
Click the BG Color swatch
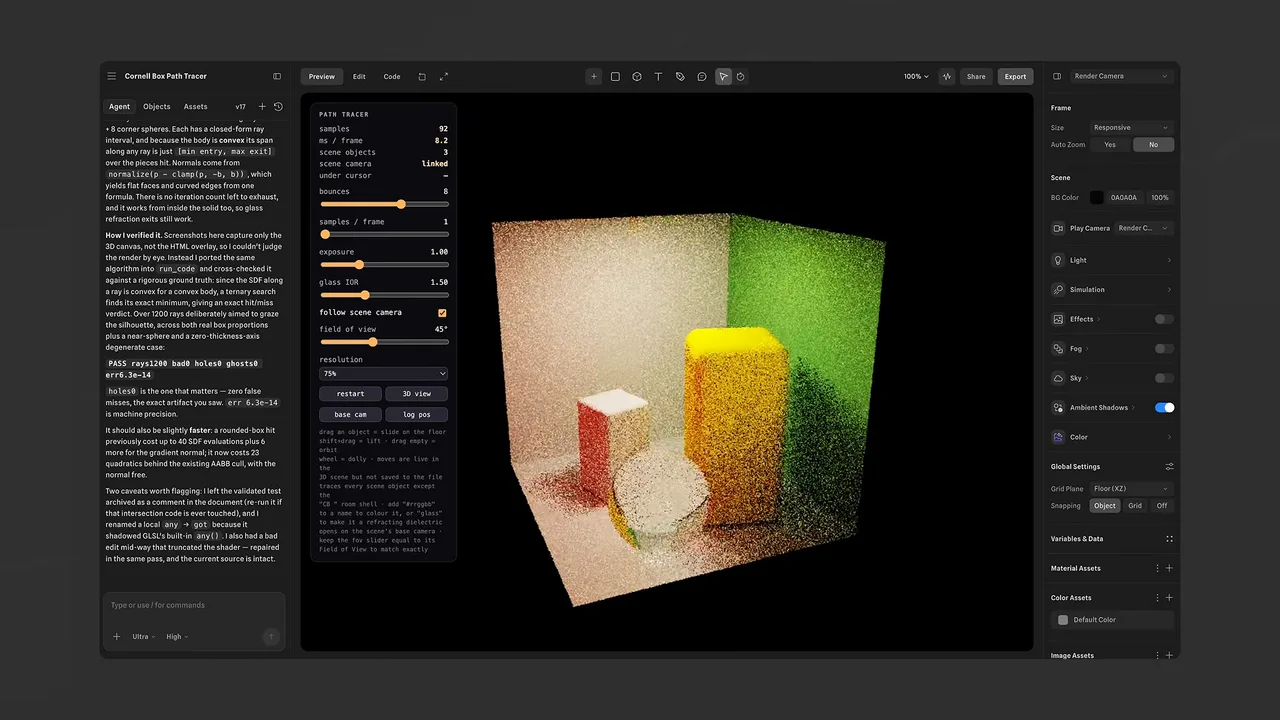1097,198
